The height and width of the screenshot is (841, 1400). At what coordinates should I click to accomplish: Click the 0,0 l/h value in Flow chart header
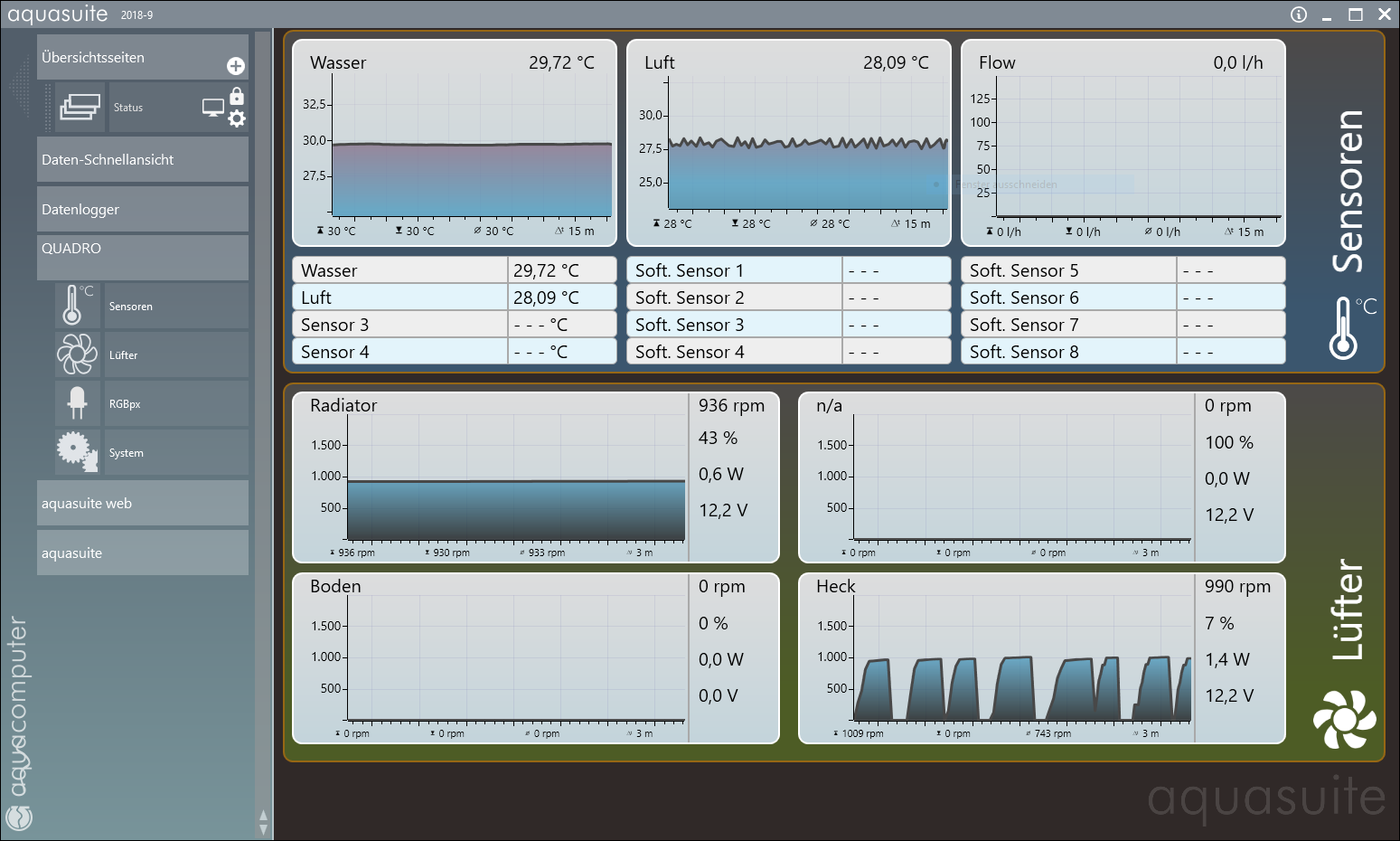coord(1238,63)
